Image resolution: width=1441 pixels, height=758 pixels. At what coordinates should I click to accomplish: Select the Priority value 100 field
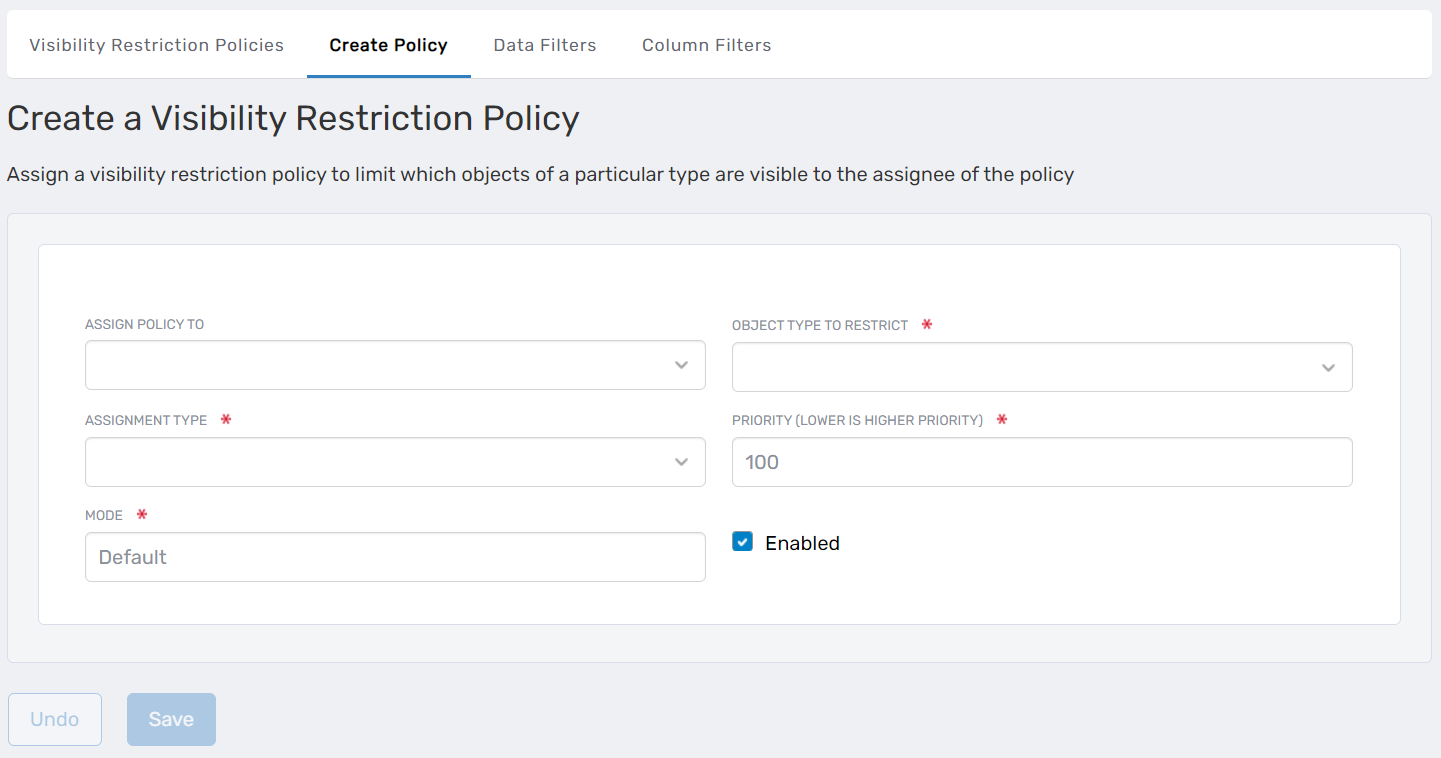[x=1042, y=462]
